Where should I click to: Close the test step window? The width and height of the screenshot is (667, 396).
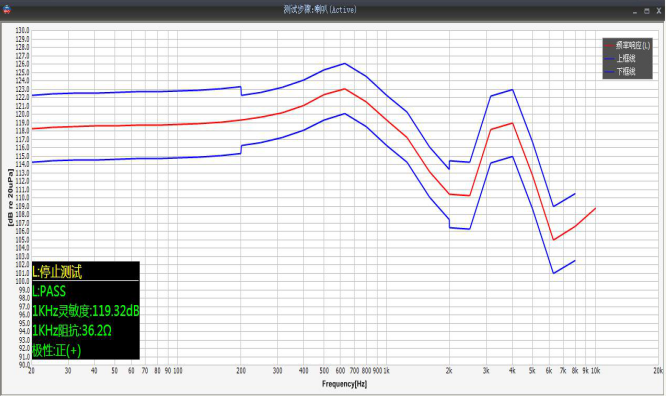click(x=658, y=11)
